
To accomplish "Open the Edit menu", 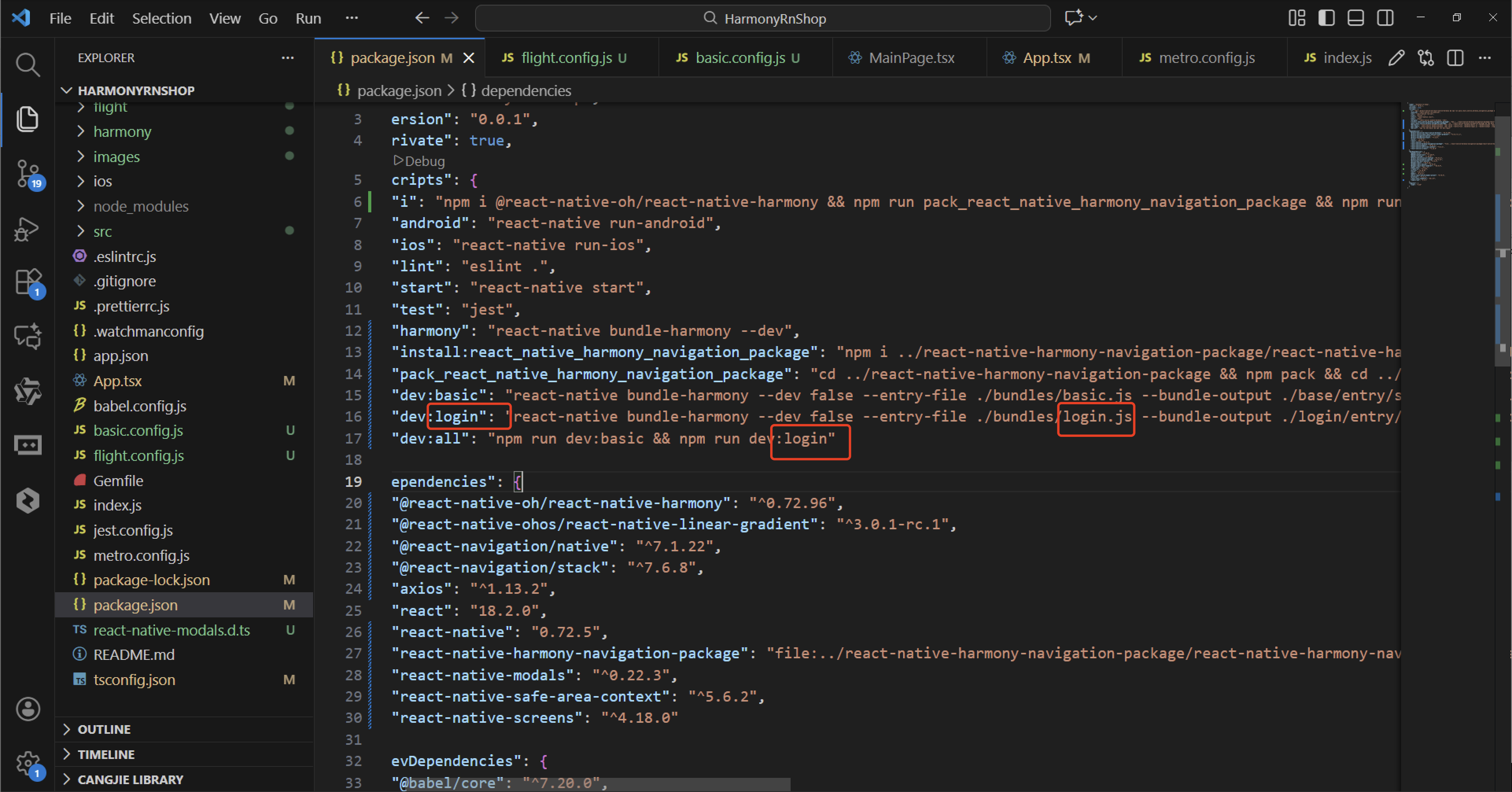I will [101, 18].
